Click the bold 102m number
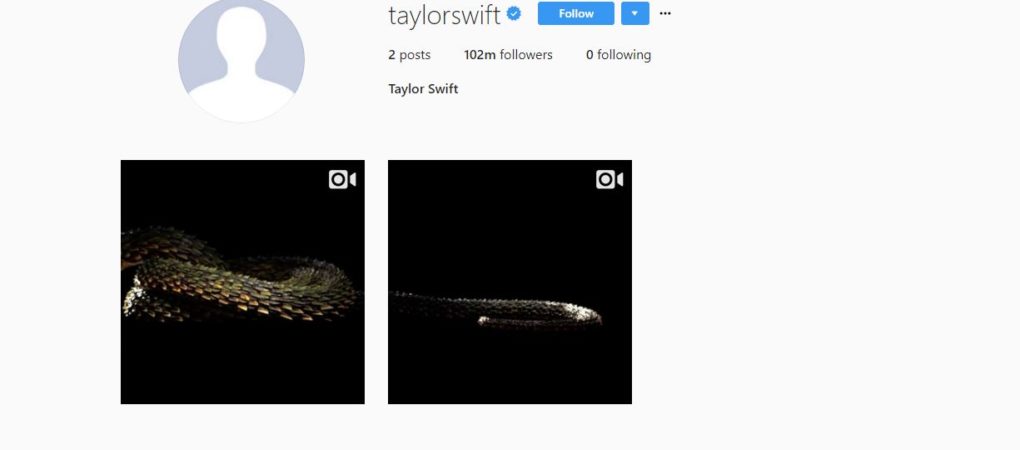Screen dimensions: 1020x450 point(480,55)
